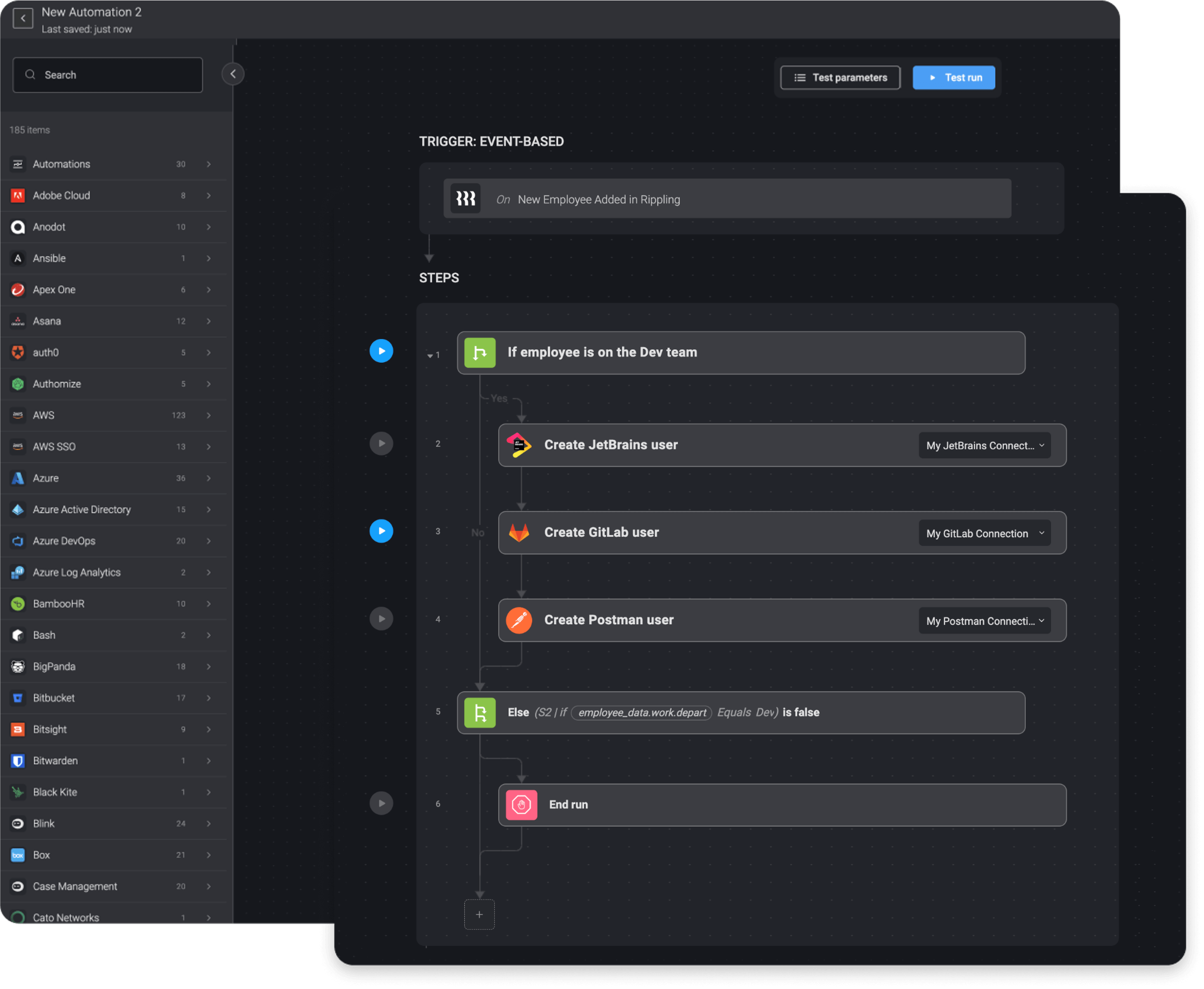The width and height of the screenshot is (1204, 989).
Task: Click the Test run button
Action: click(x=953, y=78)
